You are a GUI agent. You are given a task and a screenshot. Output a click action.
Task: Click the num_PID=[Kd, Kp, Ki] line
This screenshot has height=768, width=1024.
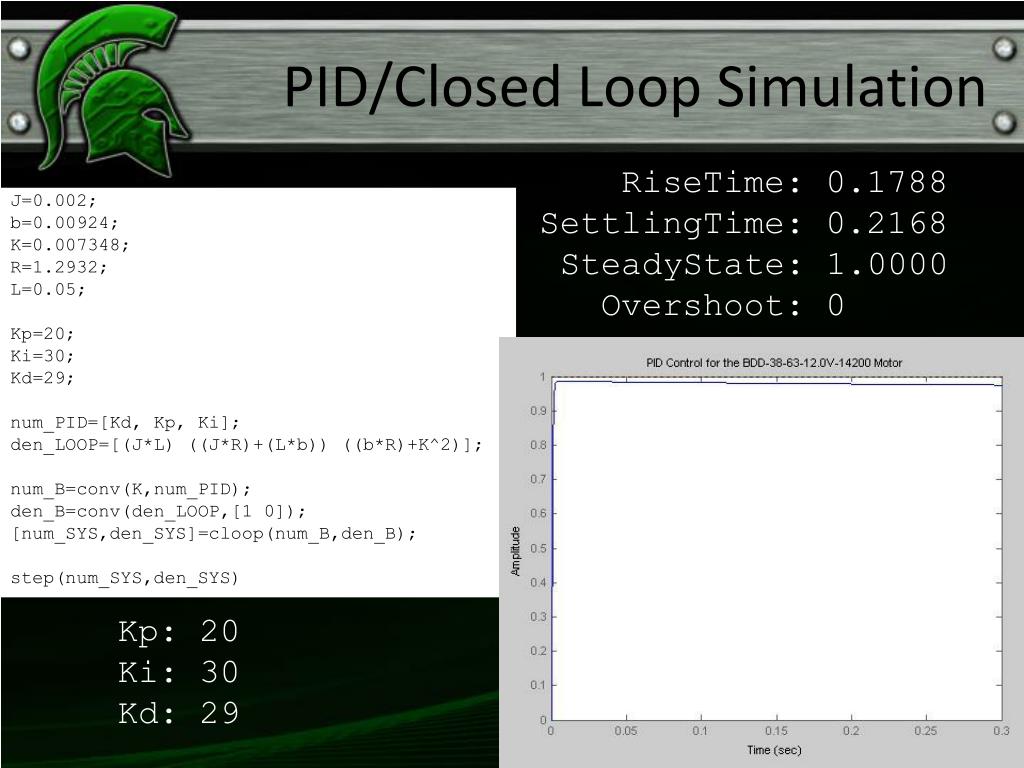point(125,423)
